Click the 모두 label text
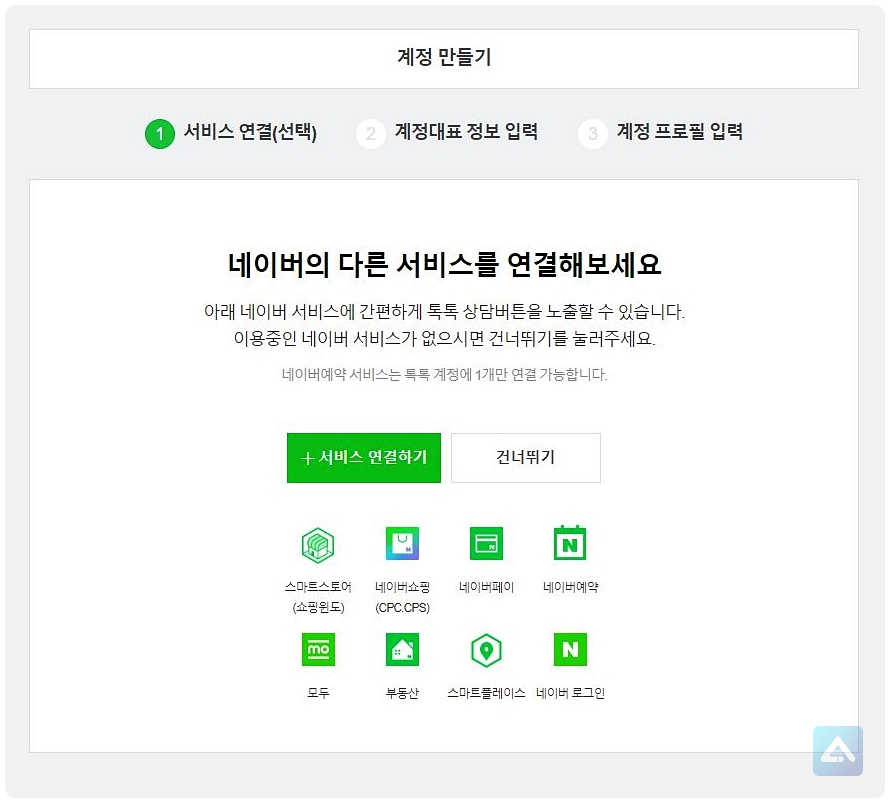Image resolution: width=890 pixels, height=803 pixels. [318, 692]
